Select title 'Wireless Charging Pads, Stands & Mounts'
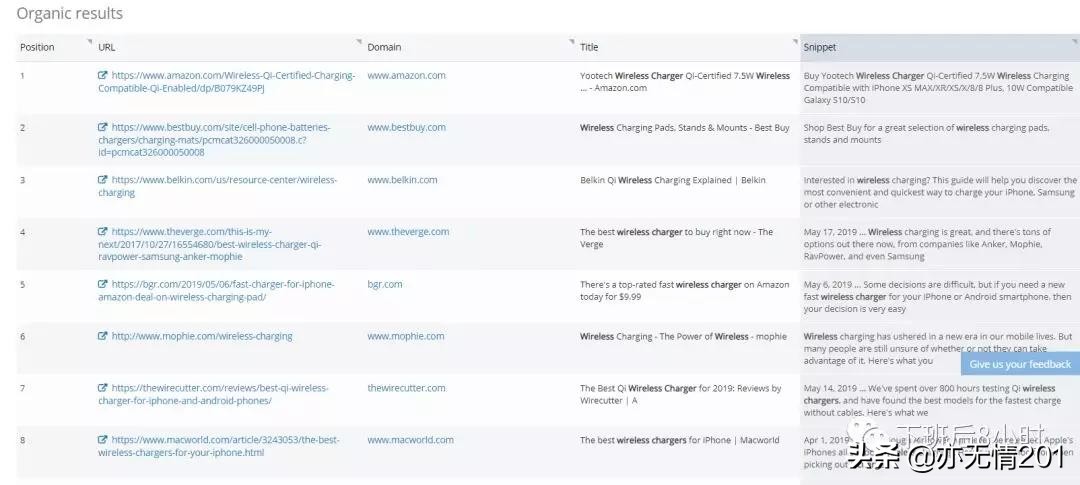 (685, 127)
